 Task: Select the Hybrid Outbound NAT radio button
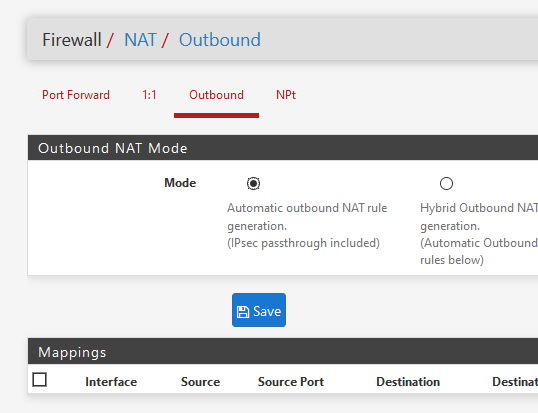point(446,184)
